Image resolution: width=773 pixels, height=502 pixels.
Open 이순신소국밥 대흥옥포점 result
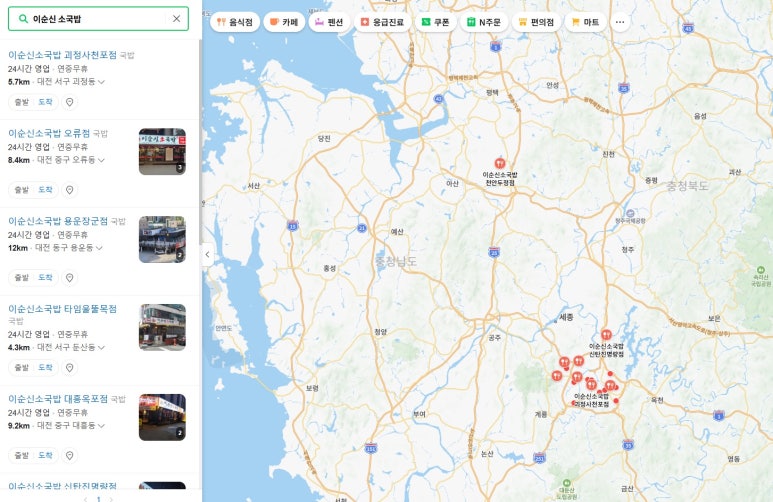58,398
